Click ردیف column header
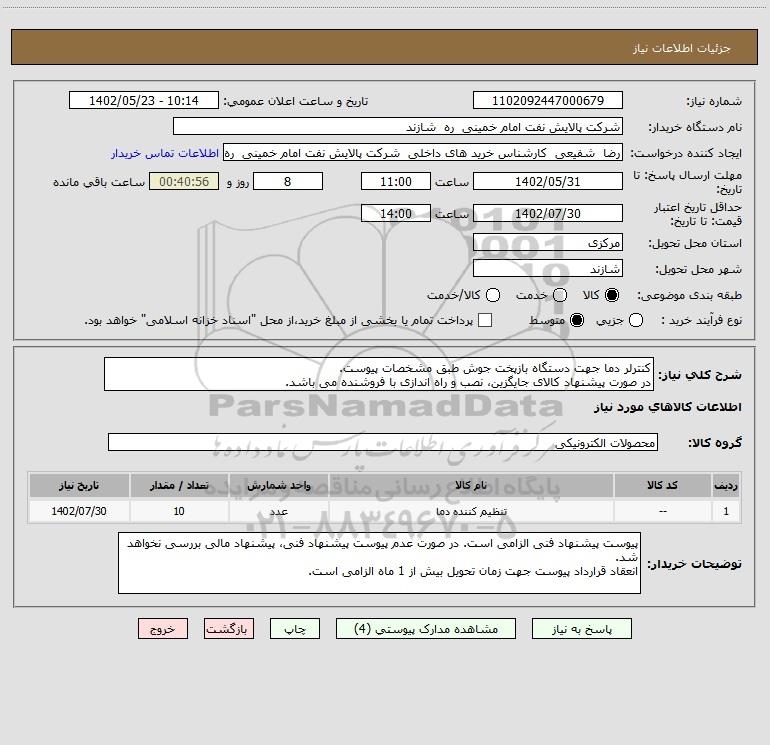 pyautogui.click(x=726, y=485)
